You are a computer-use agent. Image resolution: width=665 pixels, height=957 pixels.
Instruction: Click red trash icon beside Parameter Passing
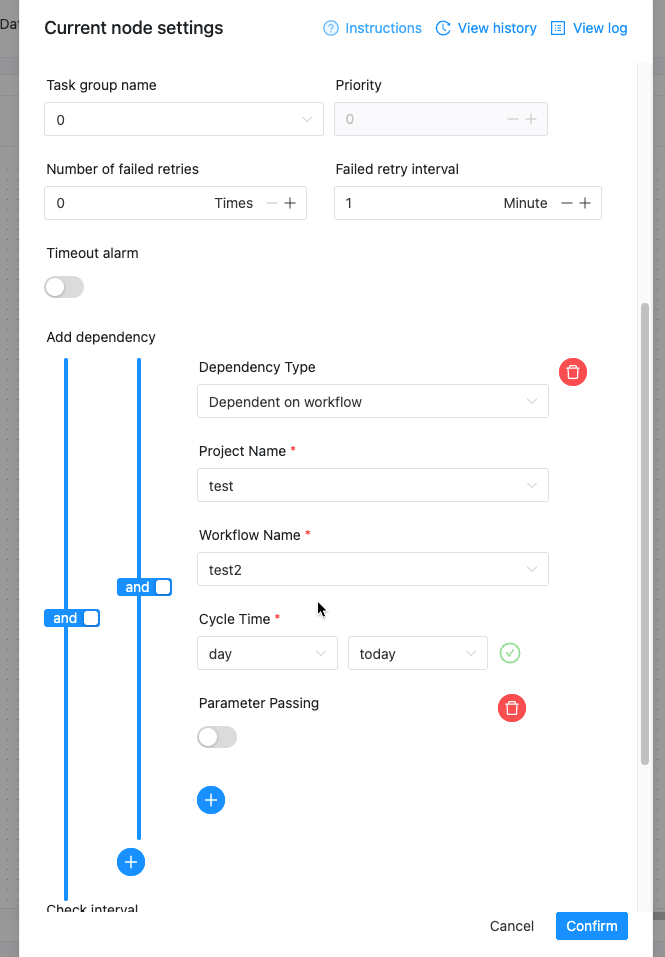pyautogui.click(x=512, y=708)
